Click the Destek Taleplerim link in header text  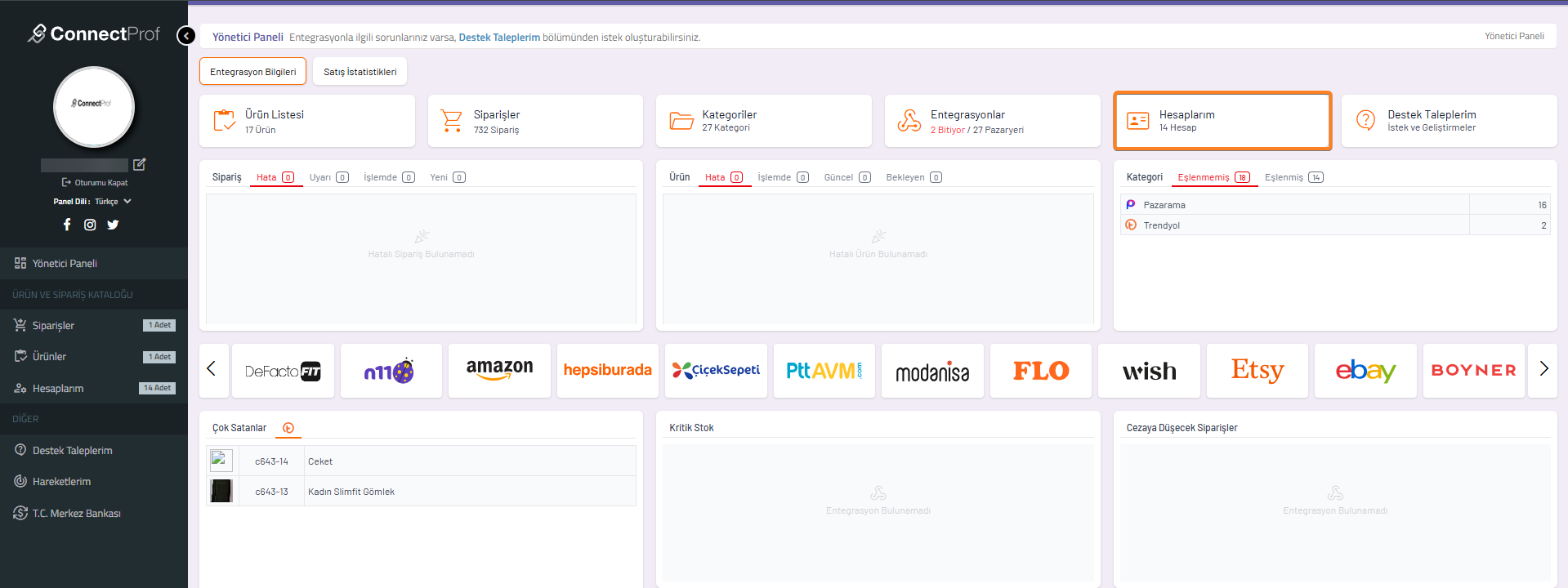click(499, 38)
